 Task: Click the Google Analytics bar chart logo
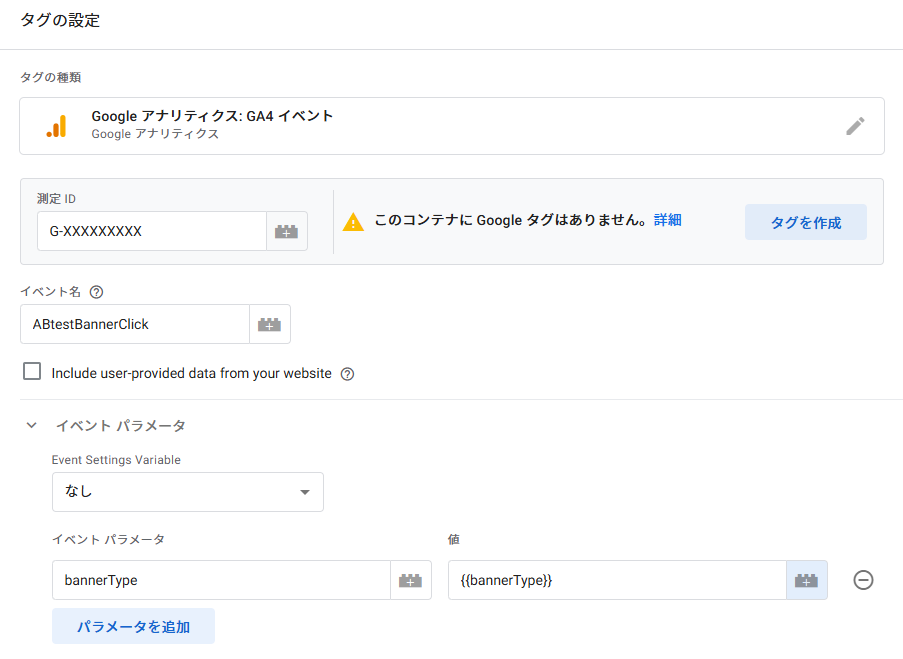56,126
